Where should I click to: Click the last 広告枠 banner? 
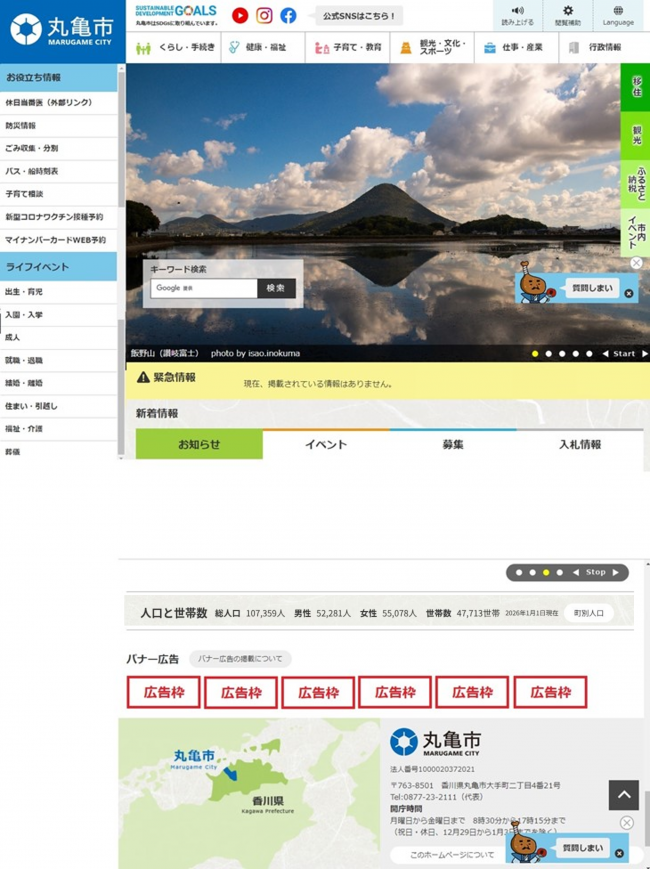550,692
